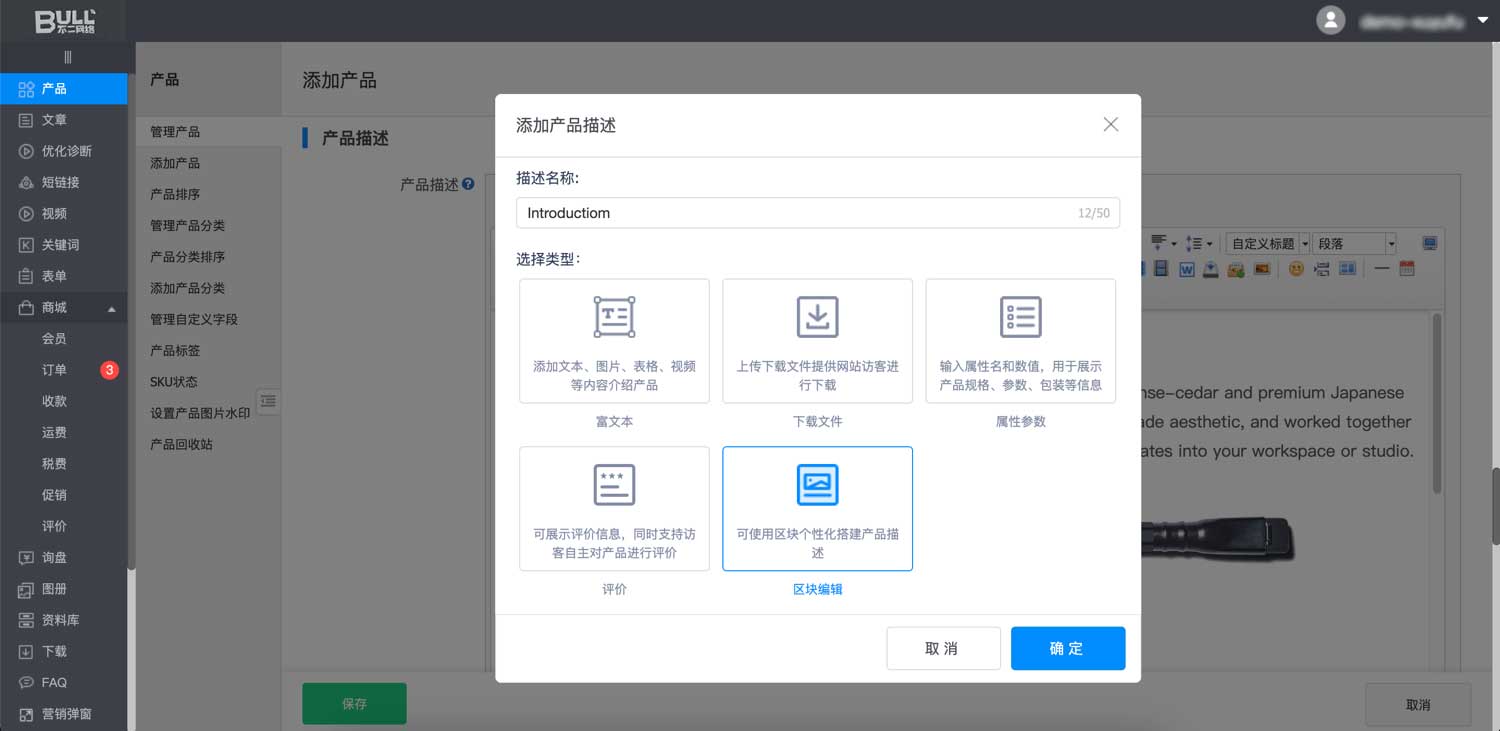Confirm with the blue 确定 button

pyautogui.click(x=1067, y=648)
